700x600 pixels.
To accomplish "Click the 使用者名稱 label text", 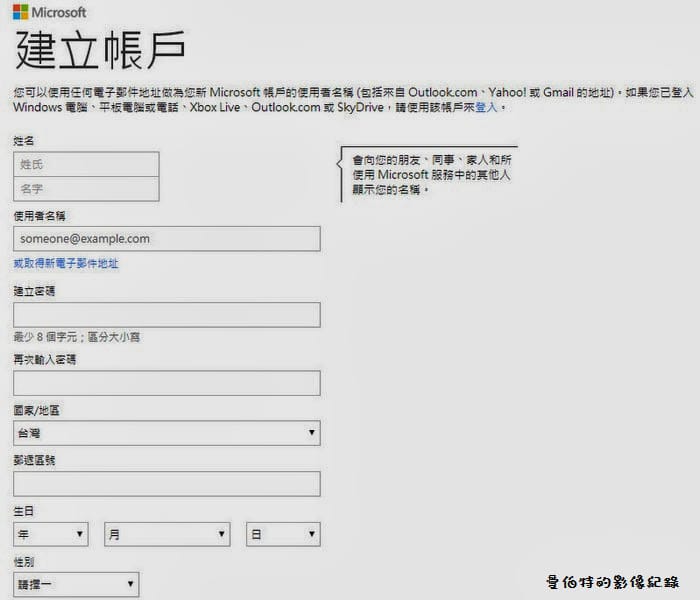I will pos(39,216).
